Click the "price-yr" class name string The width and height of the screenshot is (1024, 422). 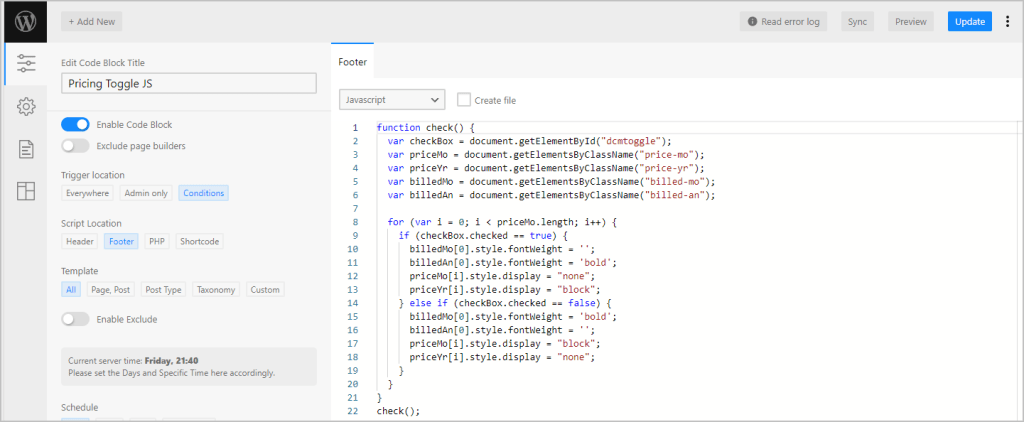pyautogui.click(x=665, y=168)
